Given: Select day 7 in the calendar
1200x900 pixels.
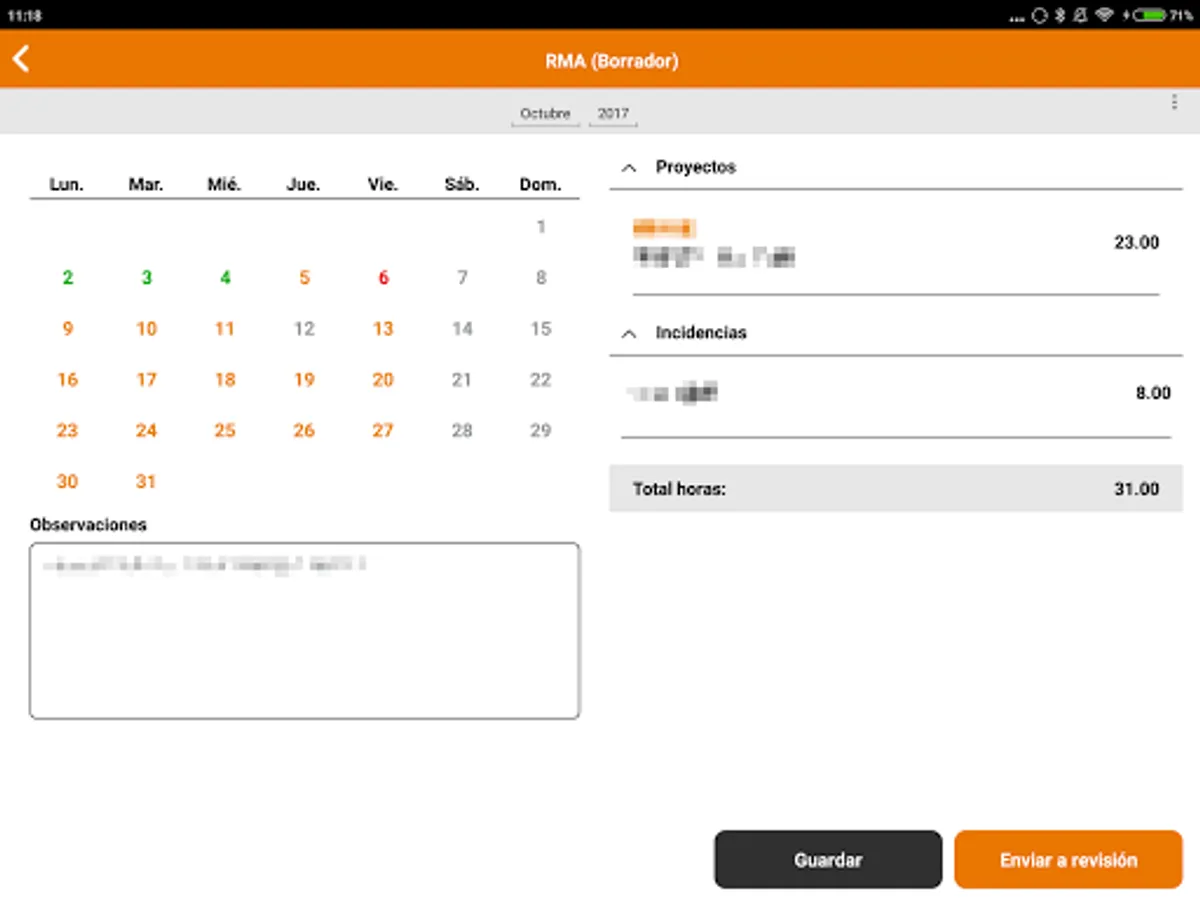Looking at the screenshot, I should [x=462, y=278].
